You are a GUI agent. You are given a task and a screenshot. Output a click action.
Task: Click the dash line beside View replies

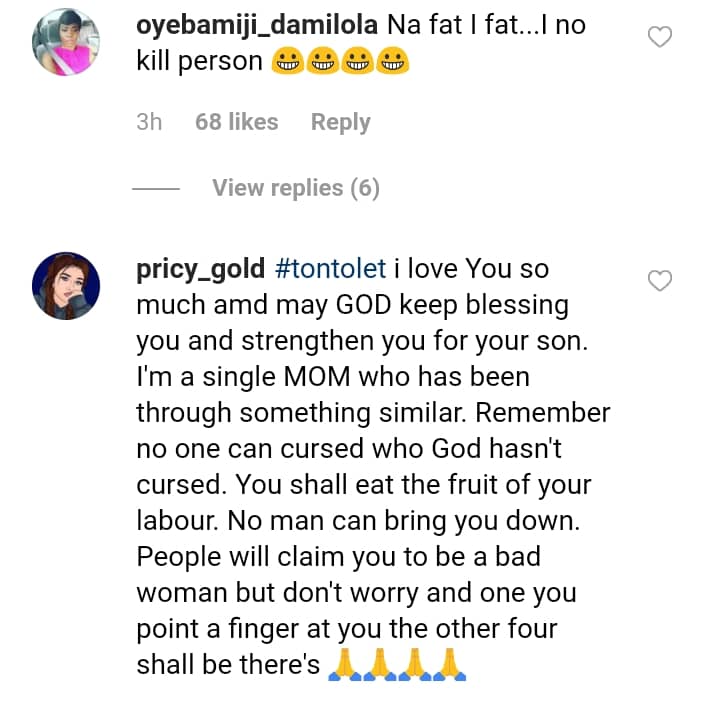[x=155, y=188]
